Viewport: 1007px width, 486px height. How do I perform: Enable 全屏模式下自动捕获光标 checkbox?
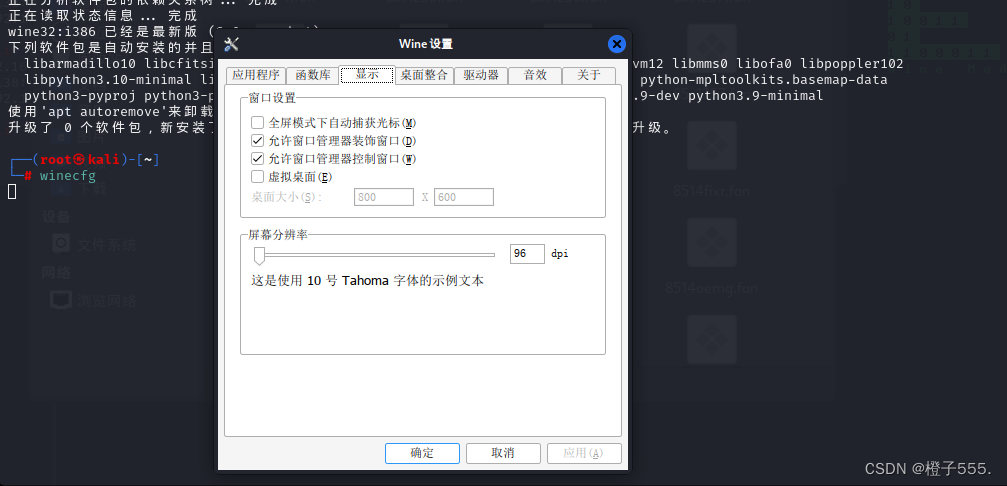(258, 123)
